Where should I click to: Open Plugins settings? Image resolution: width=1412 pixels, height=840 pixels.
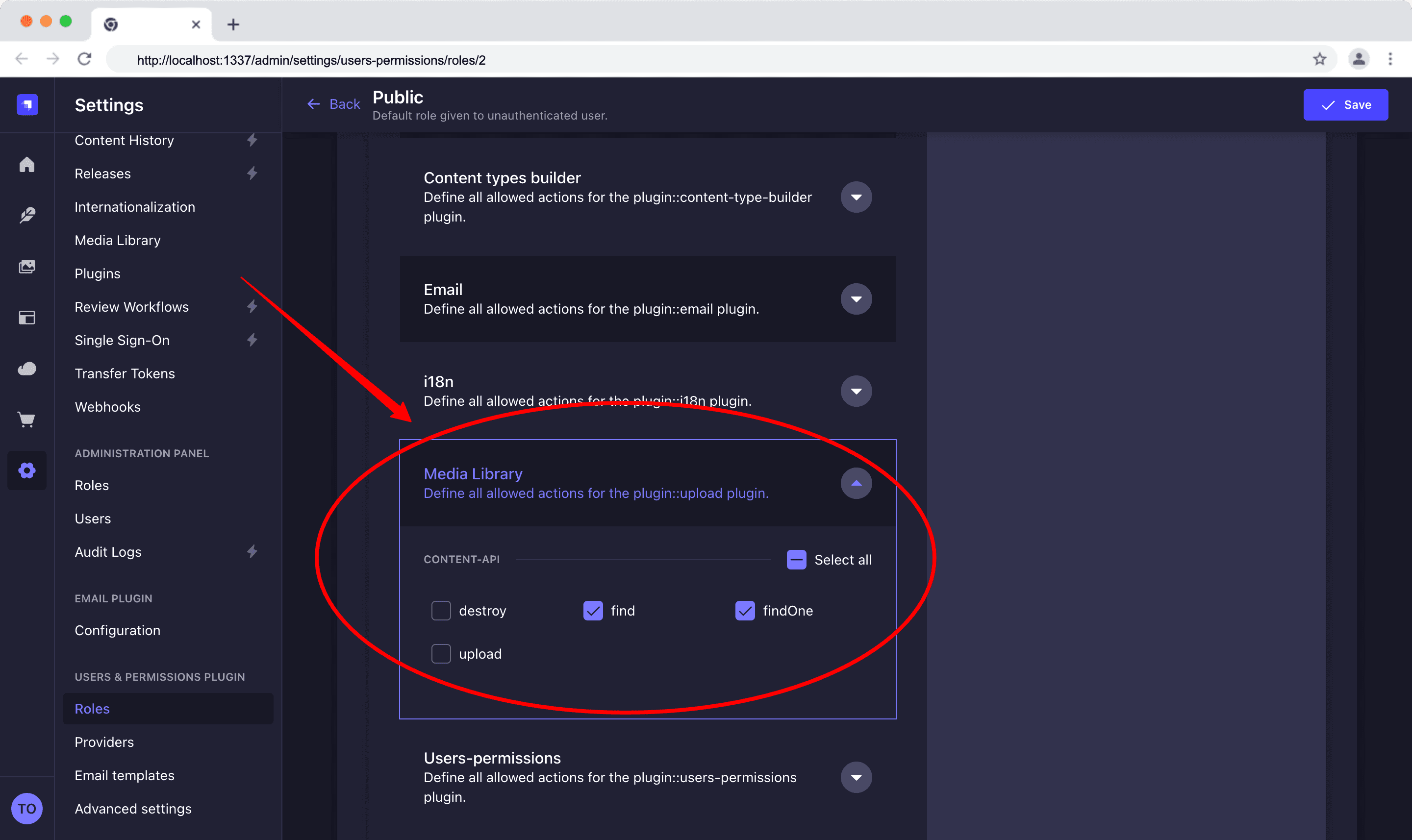click(98, 274)
